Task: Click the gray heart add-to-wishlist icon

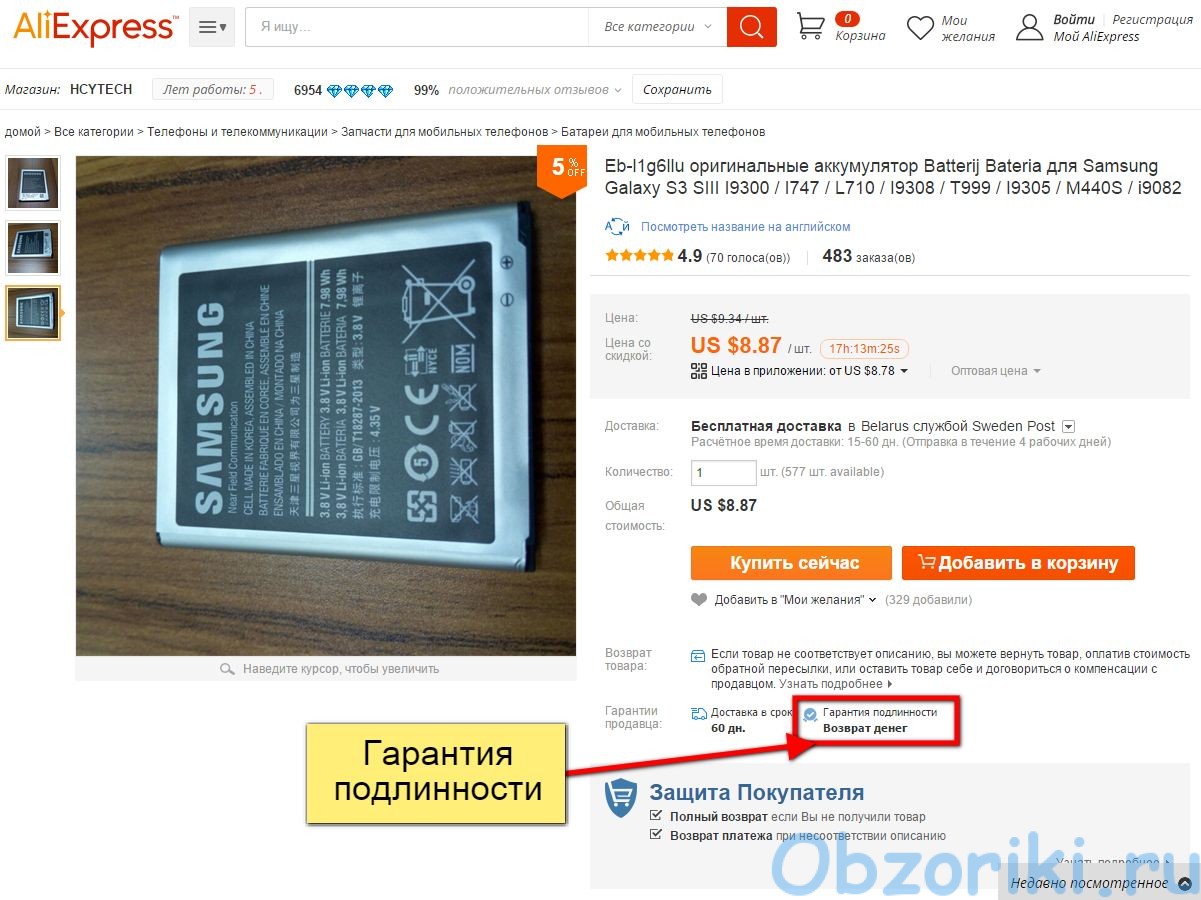Action: (699, 600)
